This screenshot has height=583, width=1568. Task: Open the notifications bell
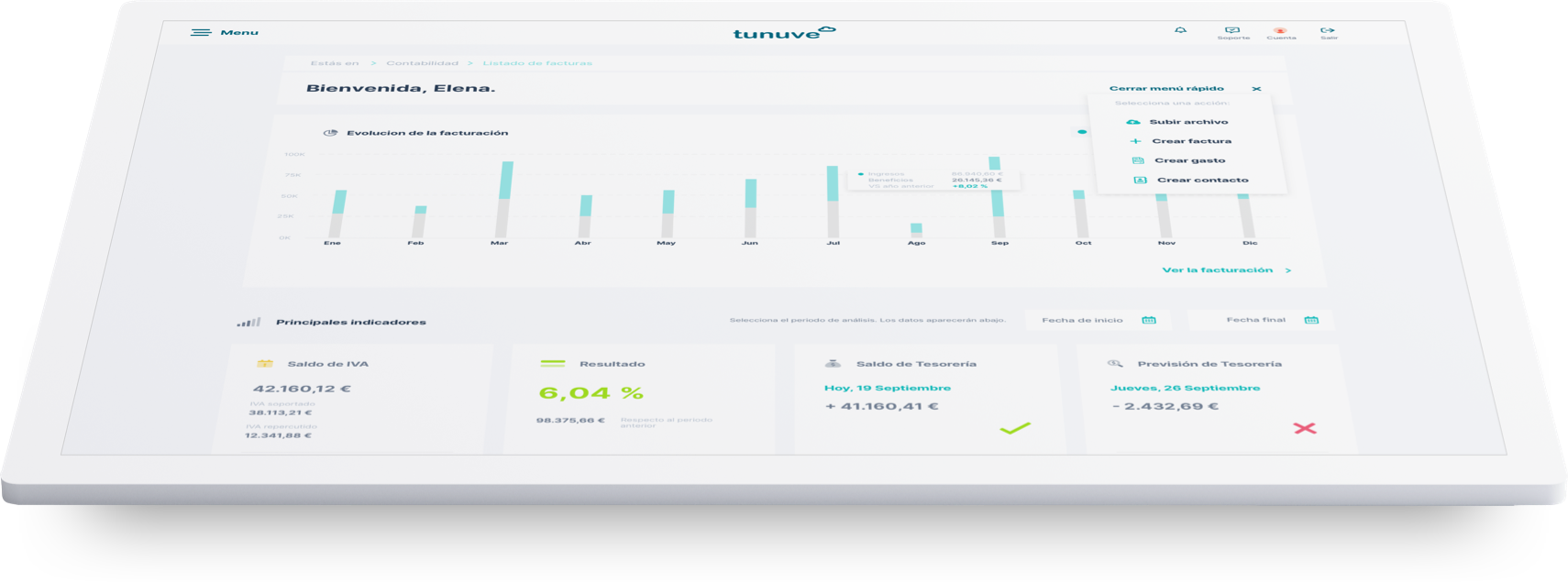pyautogui.click(x=1180, y=30)
